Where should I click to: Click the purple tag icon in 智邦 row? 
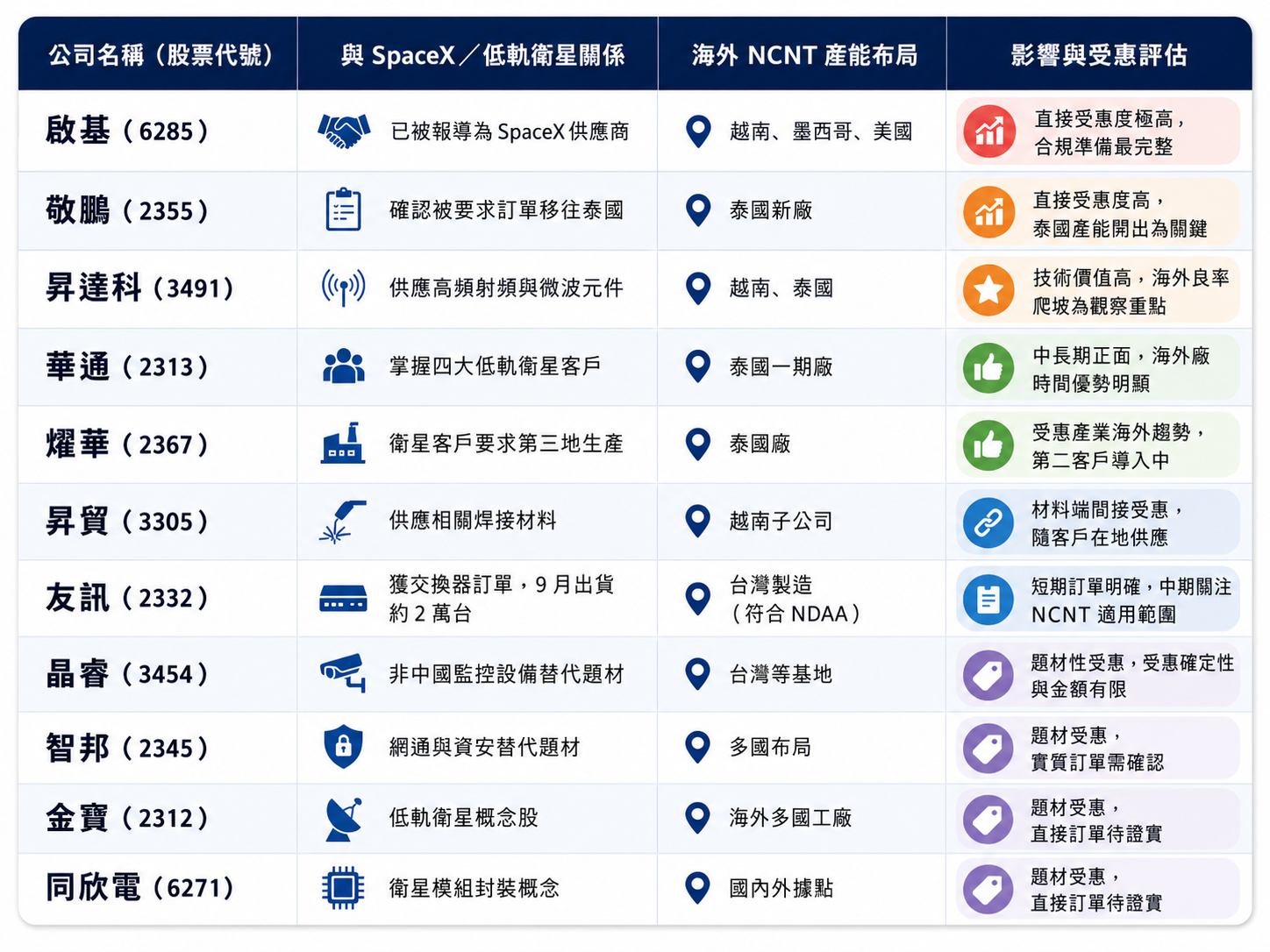[988, 749]
